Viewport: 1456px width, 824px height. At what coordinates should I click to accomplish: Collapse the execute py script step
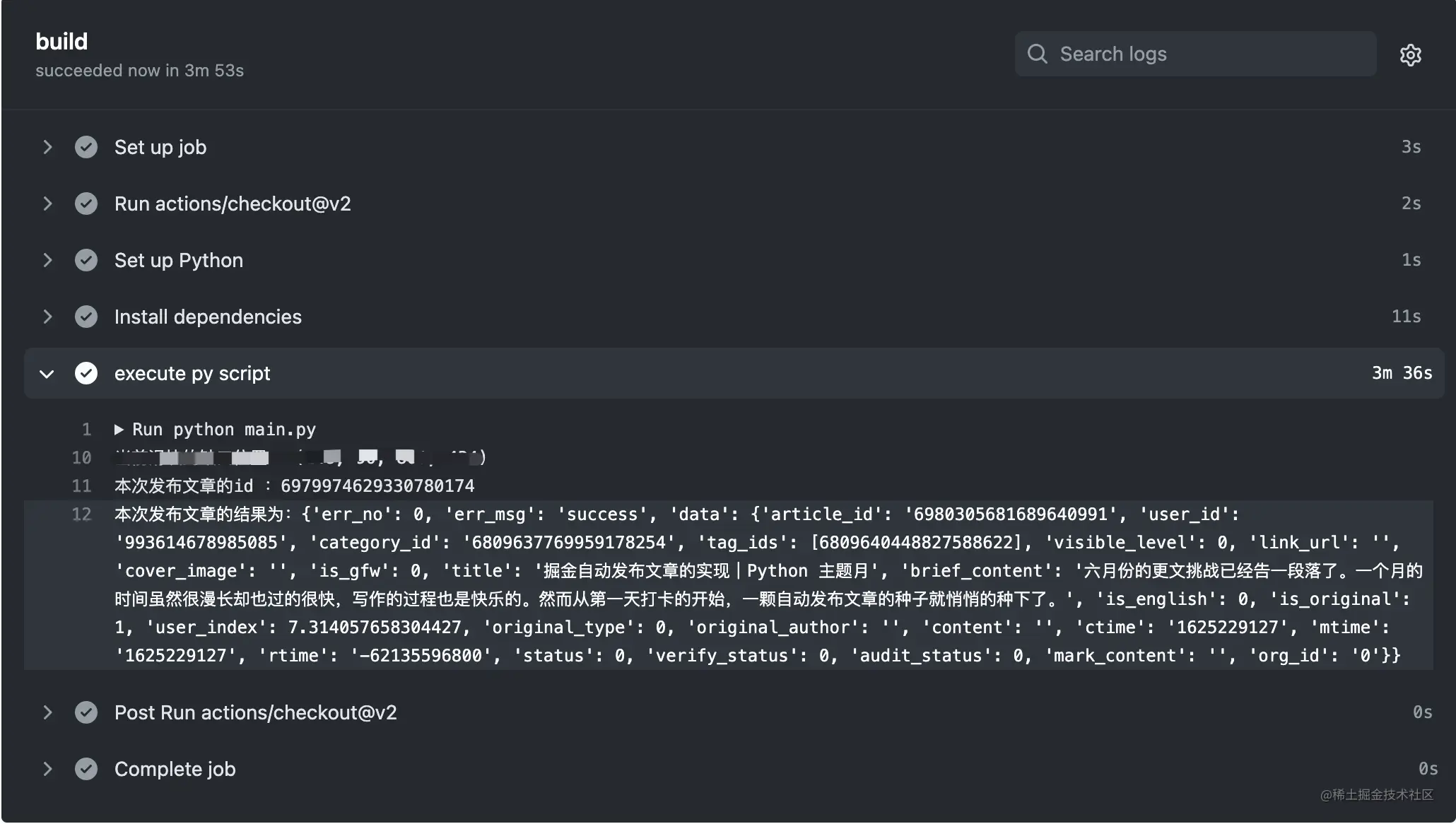tap(47, 374)
